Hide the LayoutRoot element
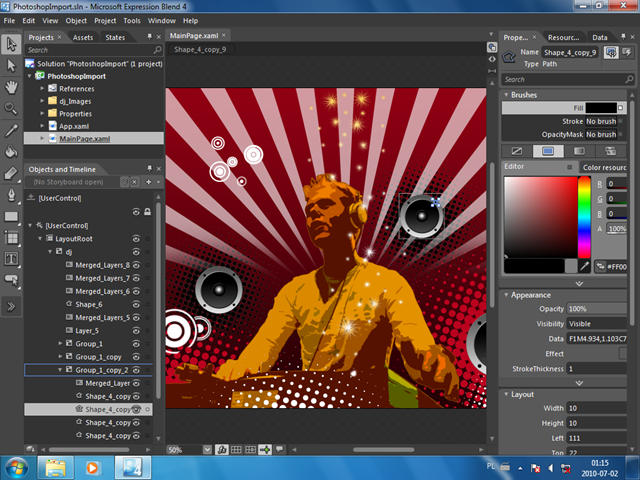 [x=136, y=239]
